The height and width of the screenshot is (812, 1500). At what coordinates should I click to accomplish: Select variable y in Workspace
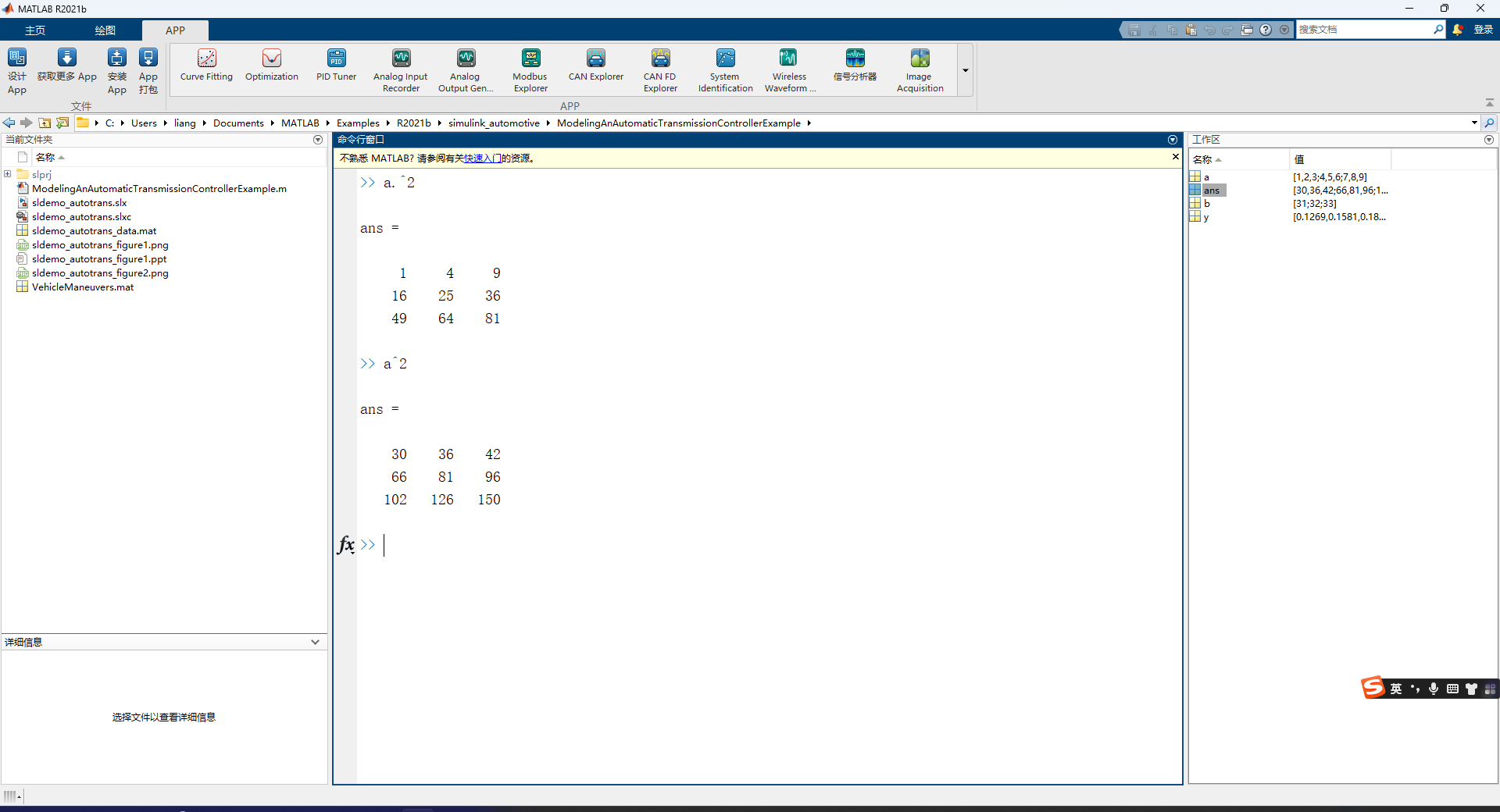click(x=1206, y=217)
